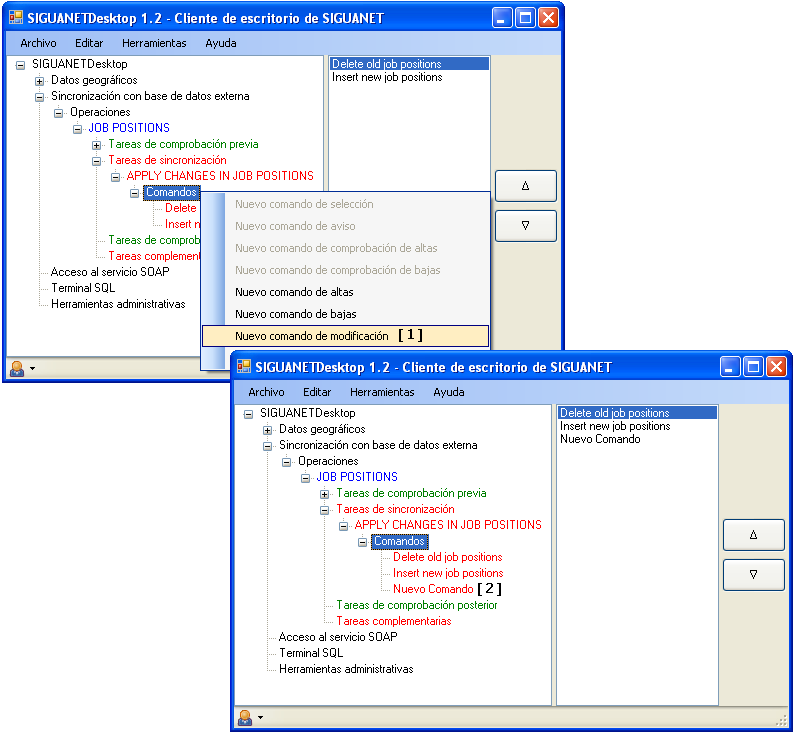Collapse the Operaciones node in the front window
Screen dimensions: 794x733
(286, 462)
